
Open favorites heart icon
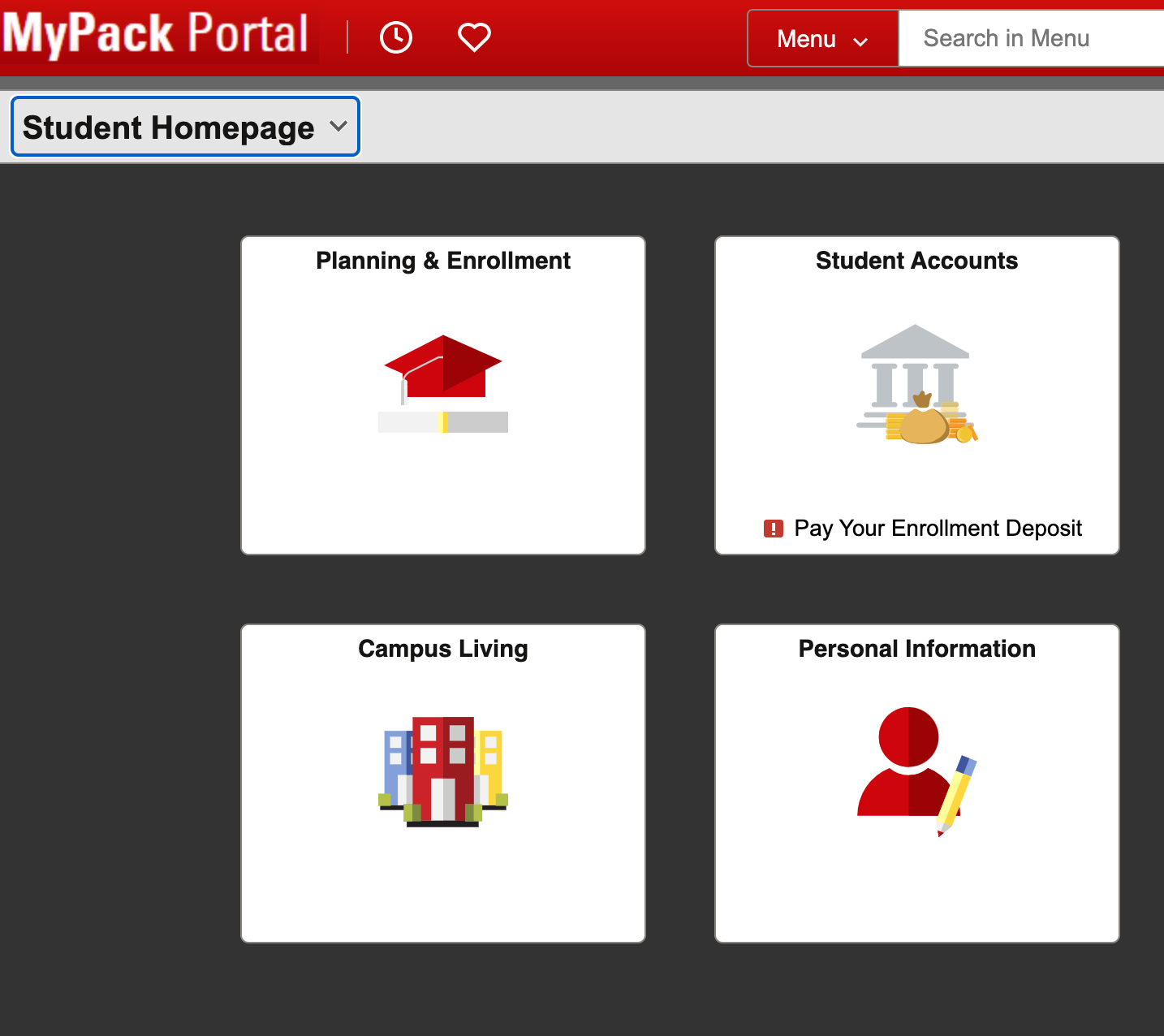pyautogui.click(x=474, y=37)
